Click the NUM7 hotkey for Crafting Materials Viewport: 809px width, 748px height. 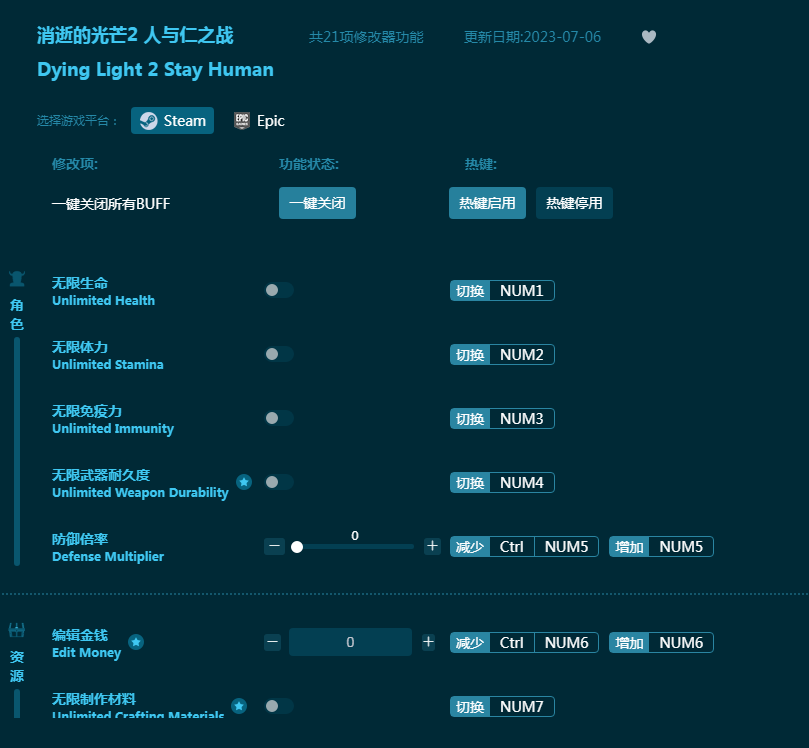point(502,706)
